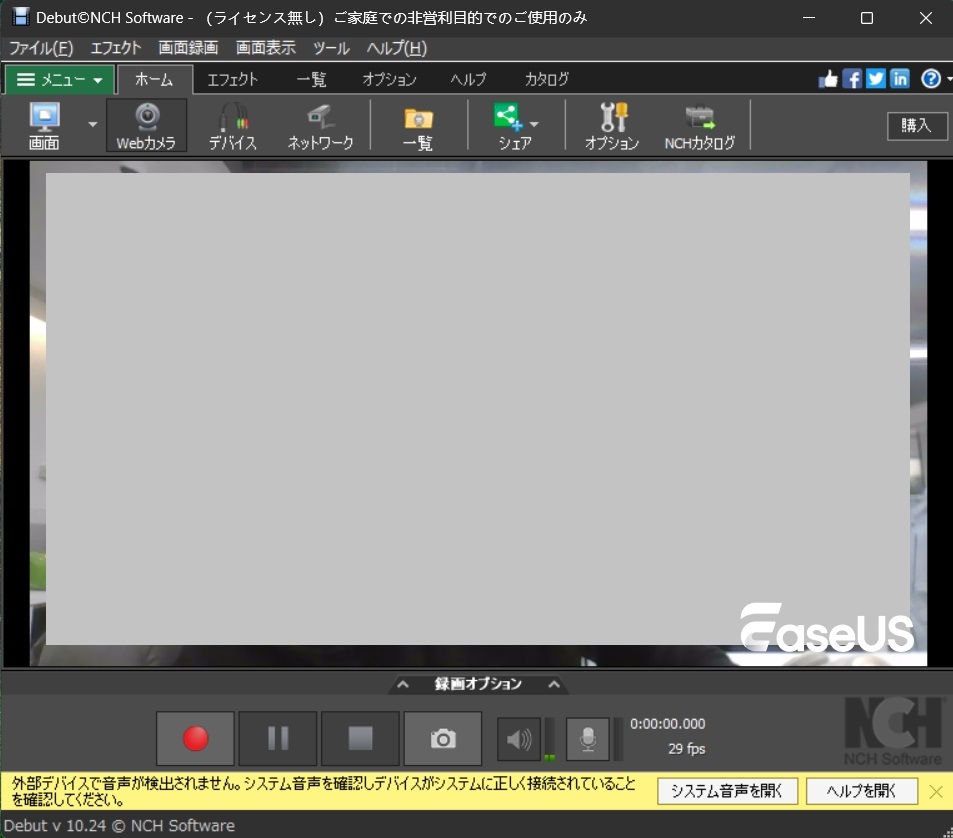Switch to the エフェクト ribbon tab

click(x=232, y=79)
